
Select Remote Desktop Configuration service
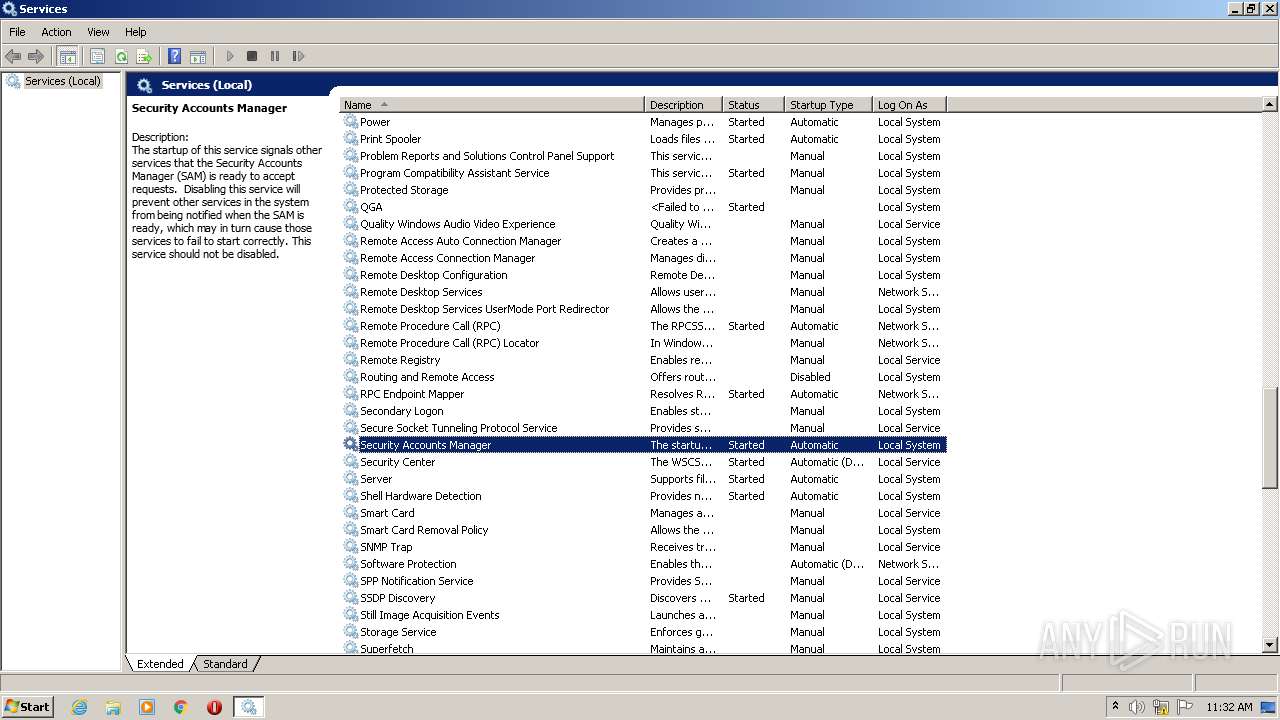pos(643,275)
